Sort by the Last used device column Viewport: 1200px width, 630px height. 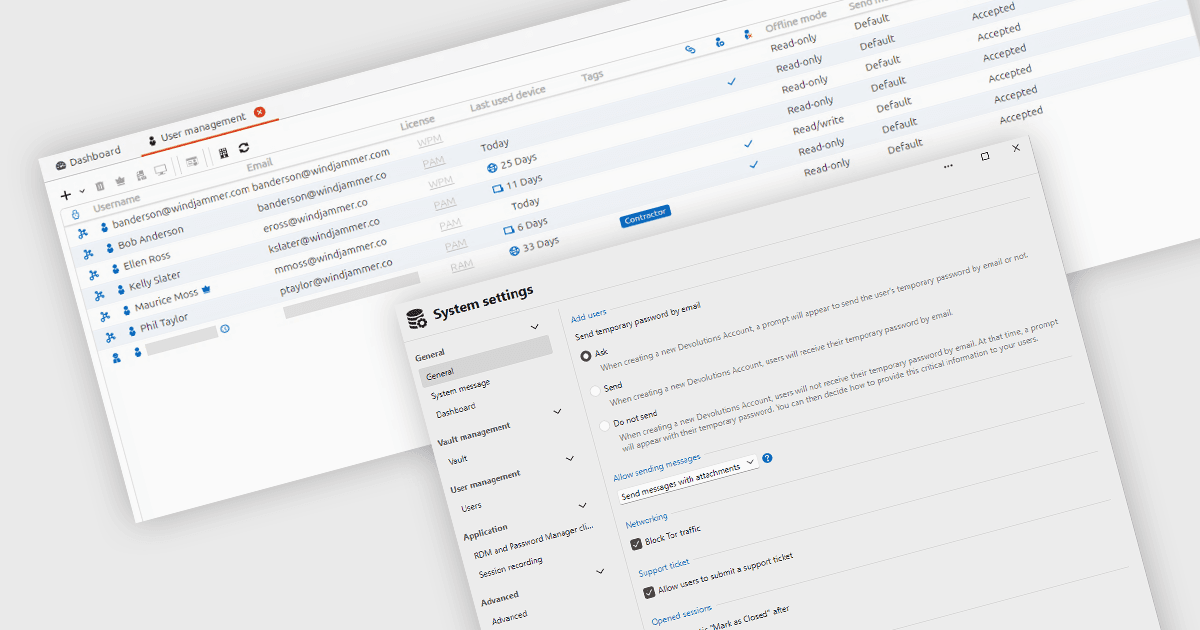tap(508, 99)
